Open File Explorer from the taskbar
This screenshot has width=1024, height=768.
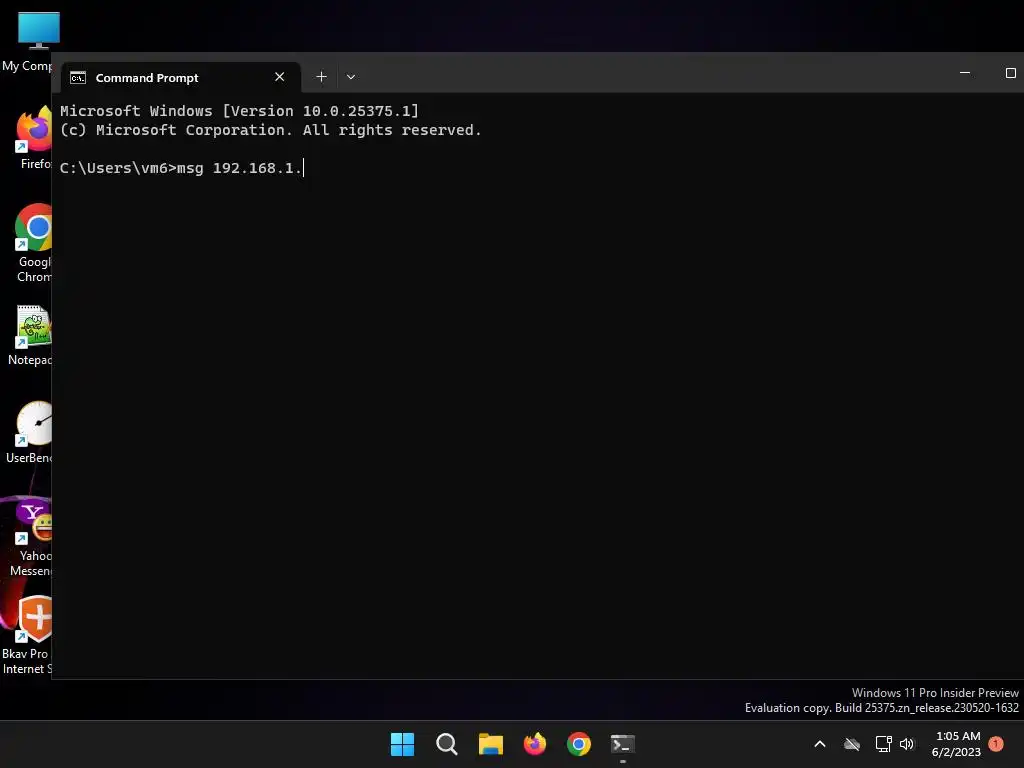(x=490, y=744)
